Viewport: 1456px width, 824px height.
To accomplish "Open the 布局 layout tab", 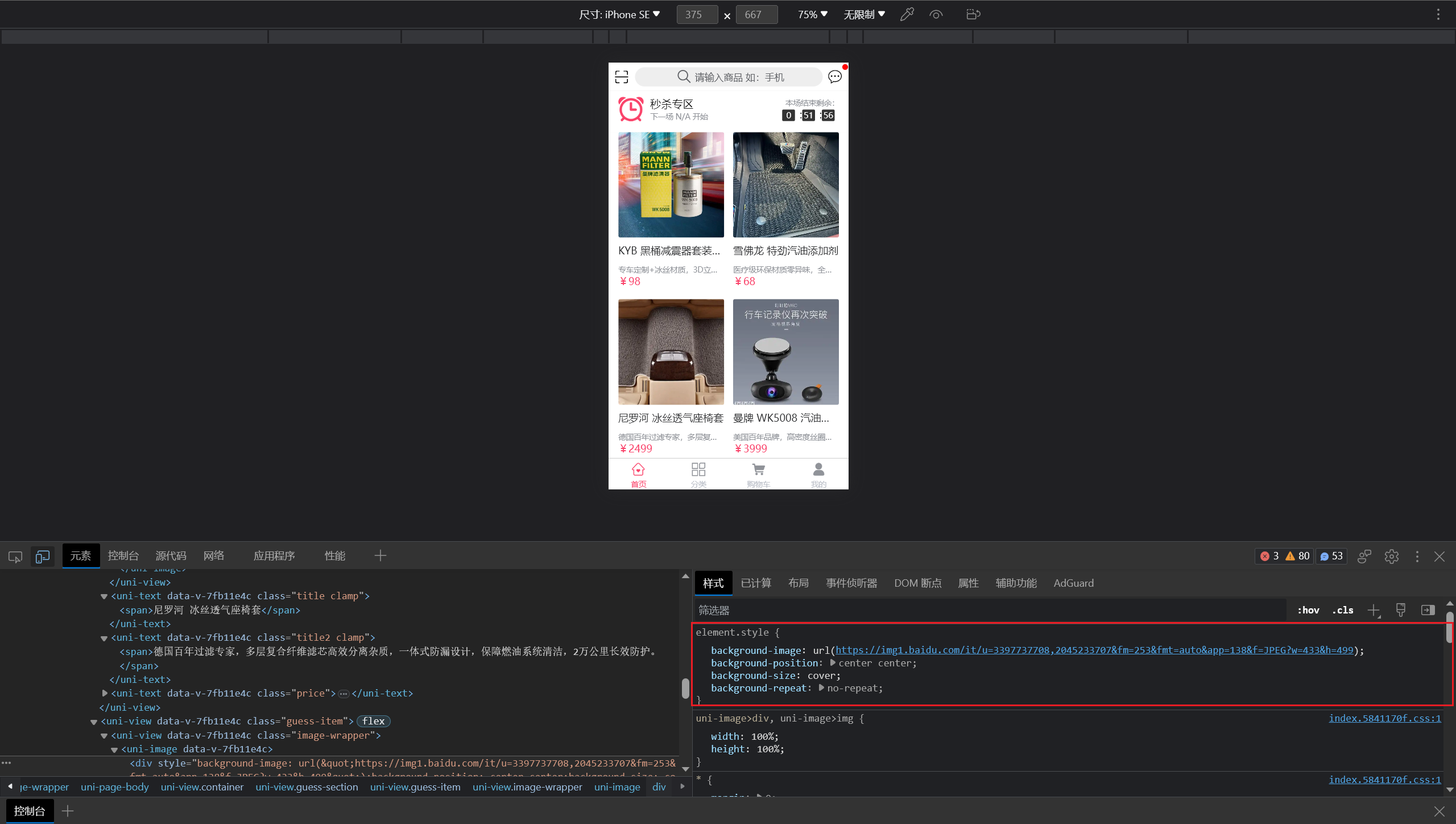I will pyautogui.click(x=799, y=583).
